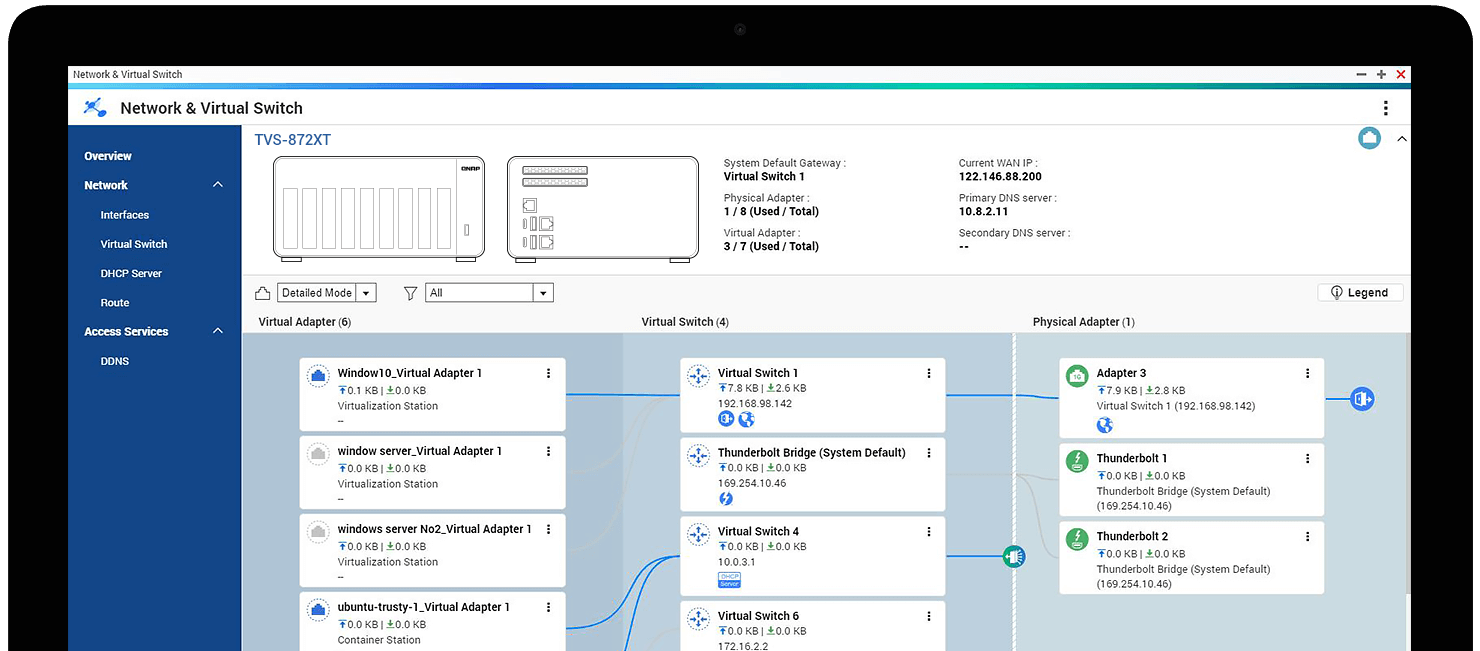
Task: Collapse the Access Services sidebar section
Action: (218, 331)
